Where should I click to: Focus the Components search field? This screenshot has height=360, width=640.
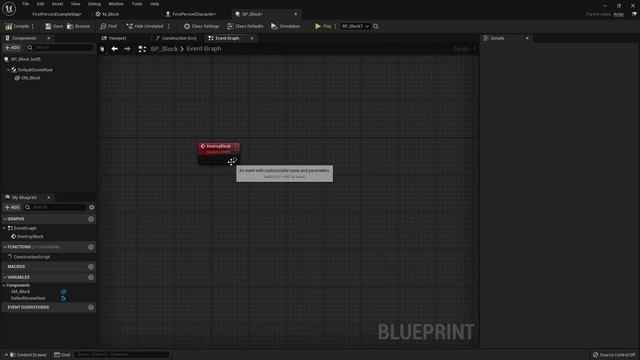pos(60,48)
